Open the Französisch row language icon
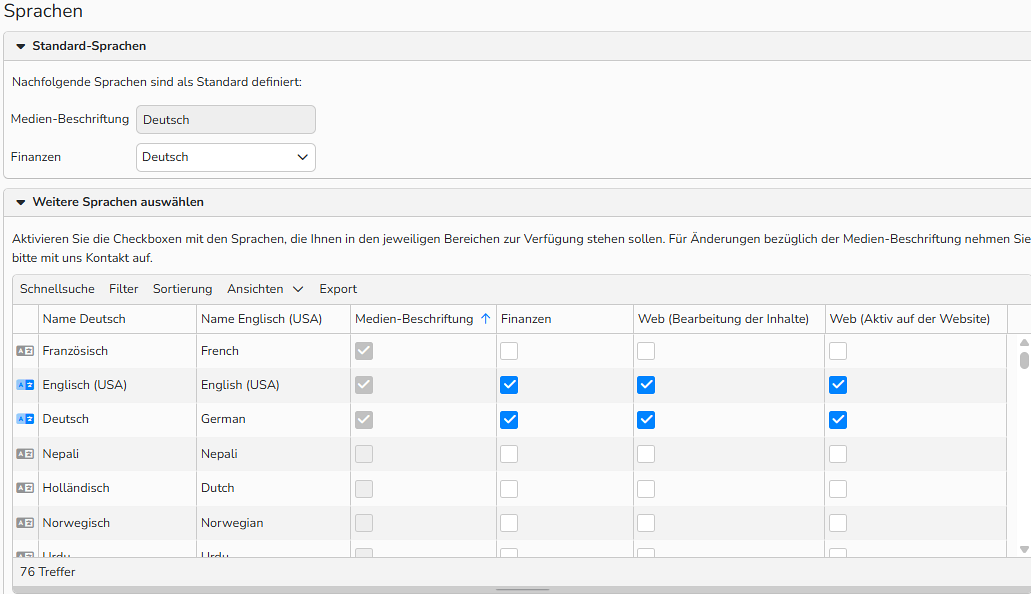 [25, 351]
